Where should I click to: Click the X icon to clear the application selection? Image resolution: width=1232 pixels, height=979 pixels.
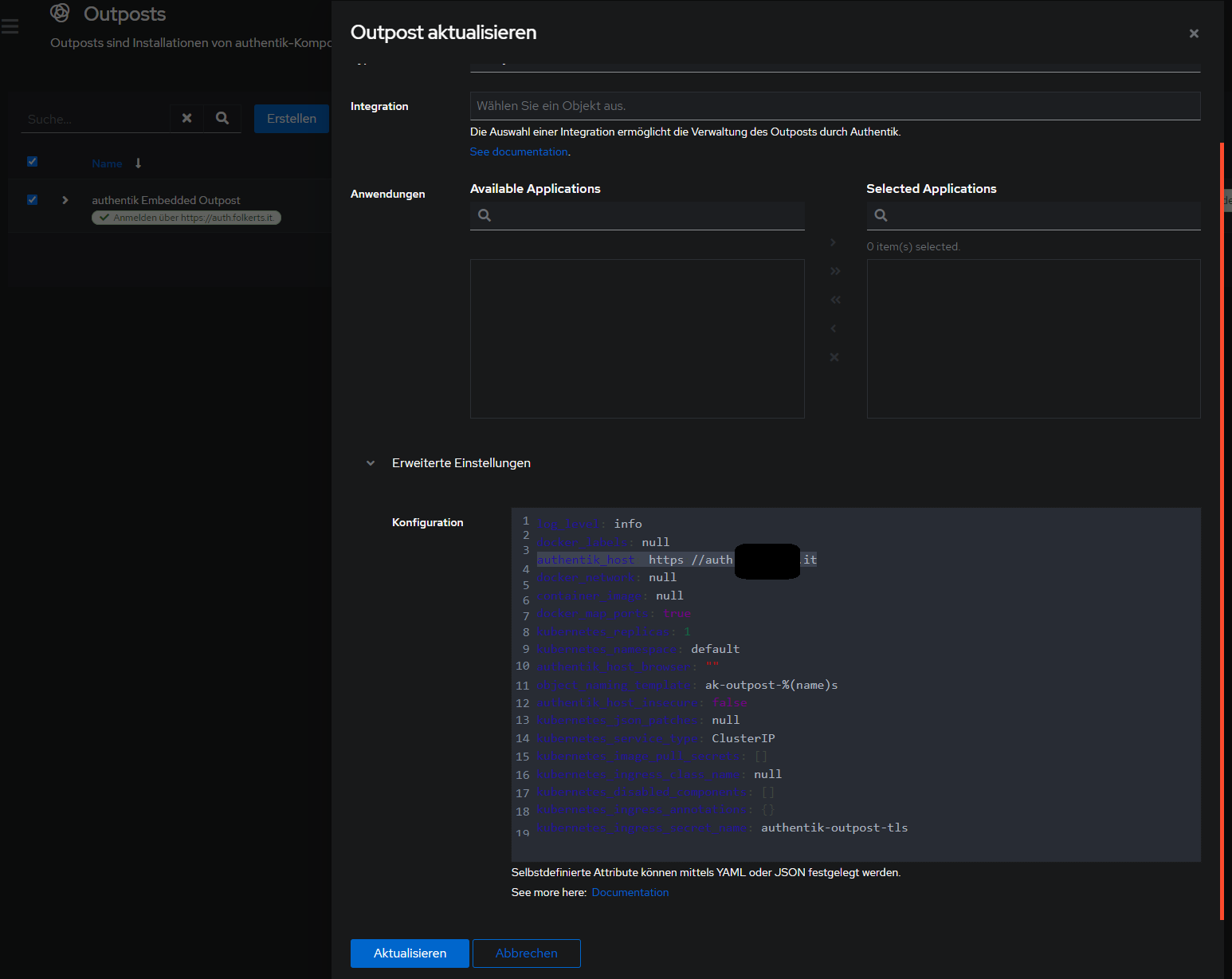click(834, 357)
